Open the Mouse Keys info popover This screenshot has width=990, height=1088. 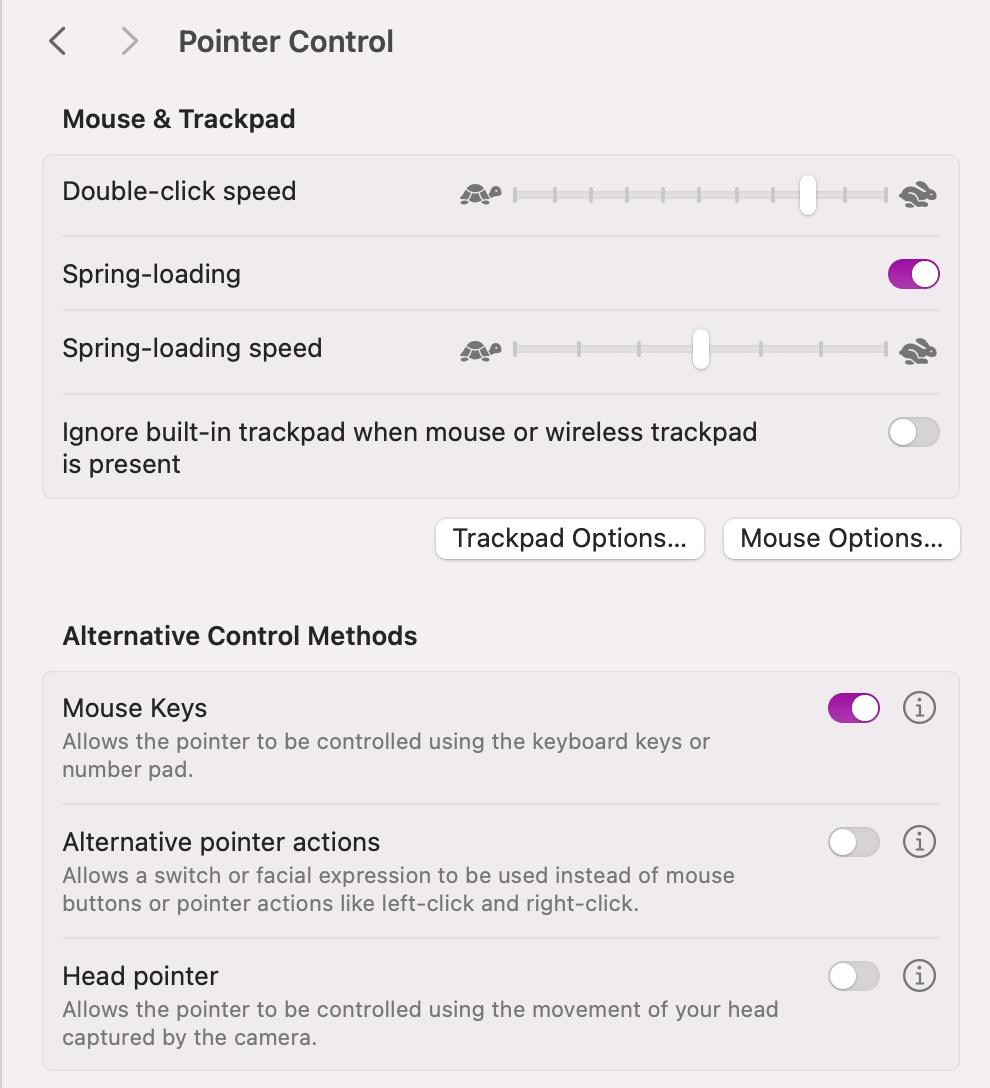tap(919, 707)
